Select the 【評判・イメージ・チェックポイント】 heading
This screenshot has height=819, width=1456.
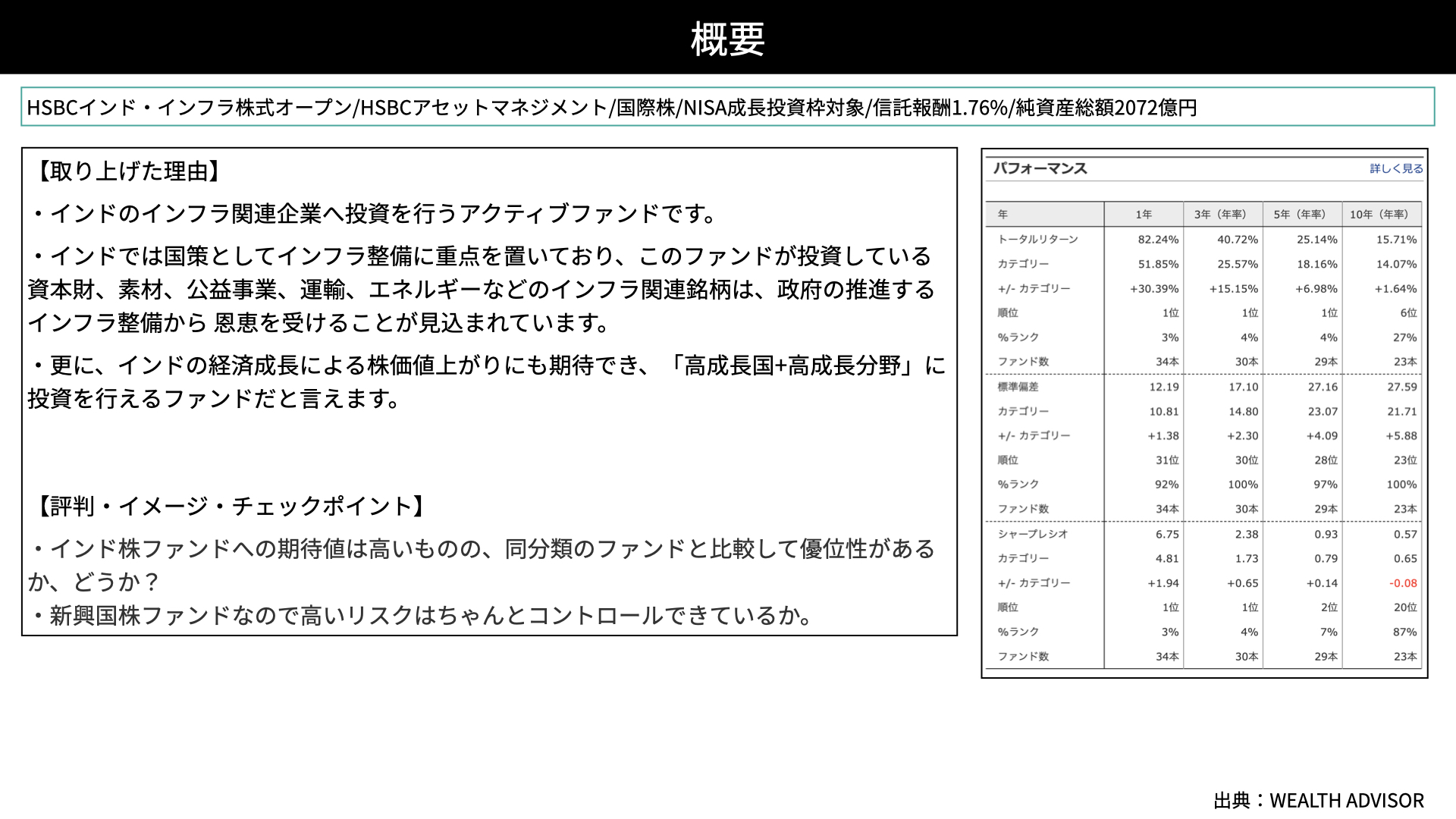[231, 506]
